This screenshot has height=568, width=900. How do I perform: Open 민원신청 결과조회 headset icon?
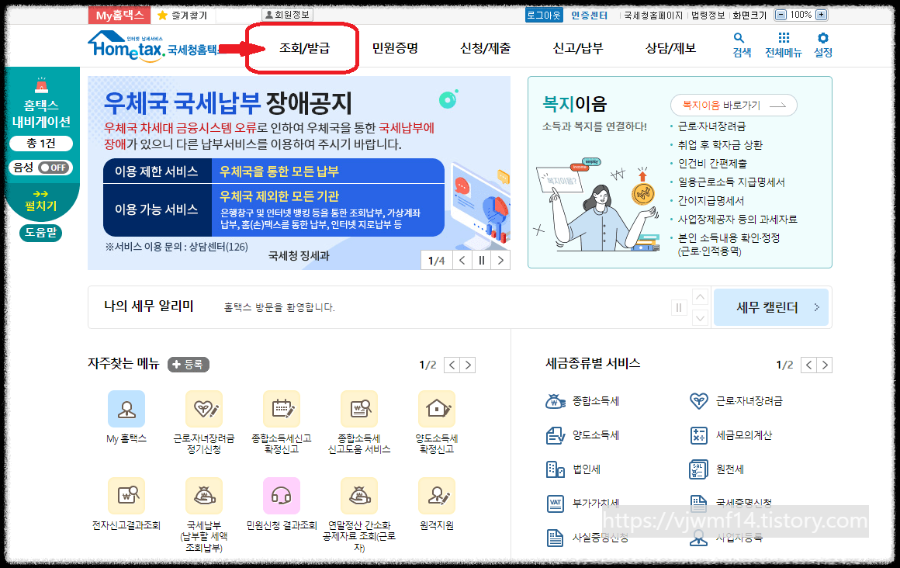point(281,495)
